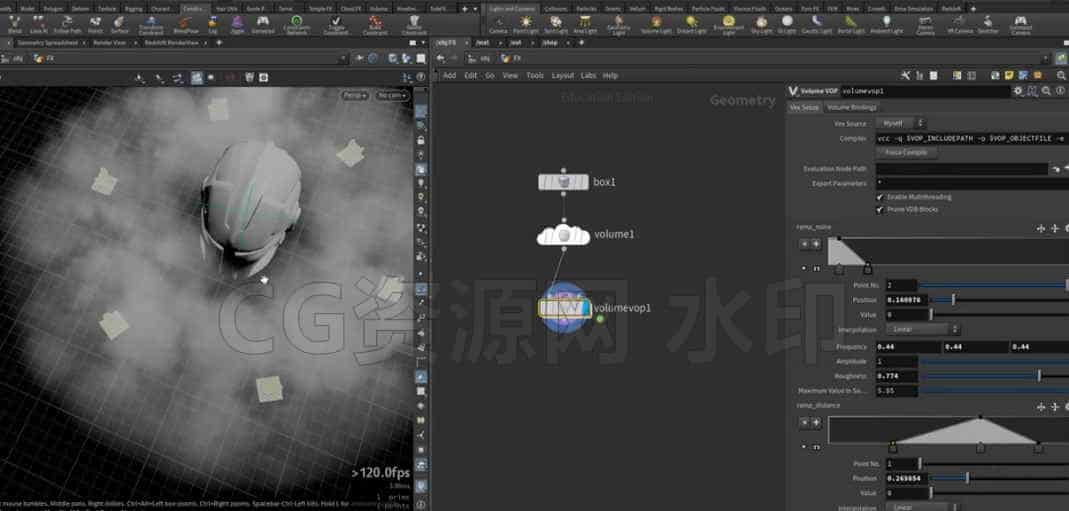Open the Edit menu in network editor
The height and width of the screenshot is (511, 1069).
(x=470, y=76)
